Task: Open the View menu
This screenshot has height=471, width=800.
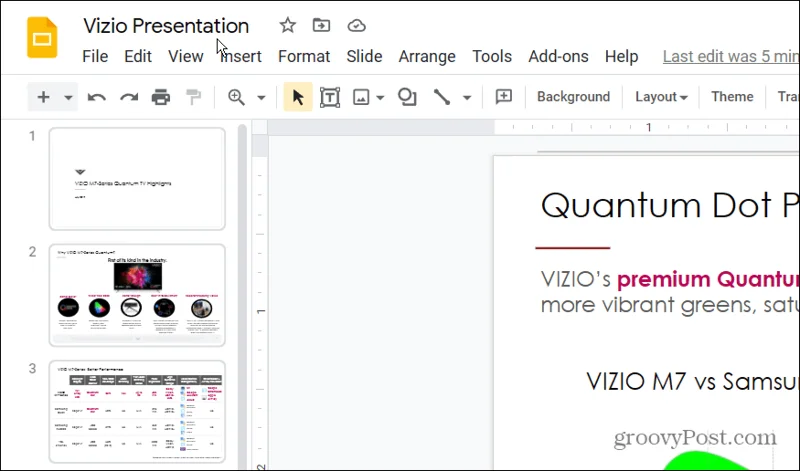Action: [x=186, y=56]
